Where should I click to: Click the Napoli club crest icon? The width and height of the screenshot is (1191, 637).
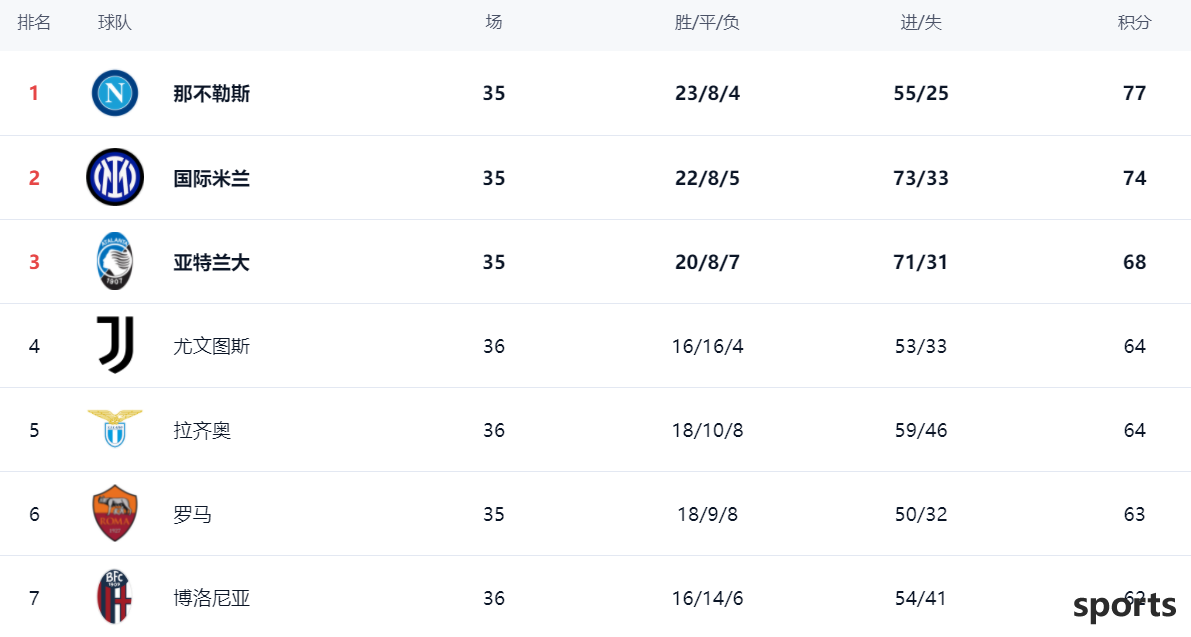tap(115, 93)
